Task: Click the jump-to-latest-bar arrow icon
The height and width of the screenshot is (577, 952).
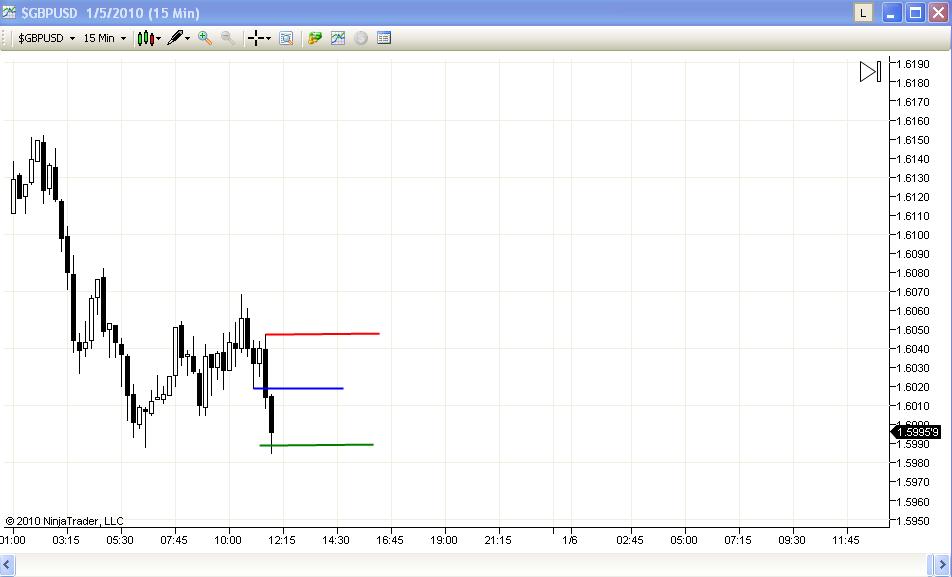Action: coord(871,72)
